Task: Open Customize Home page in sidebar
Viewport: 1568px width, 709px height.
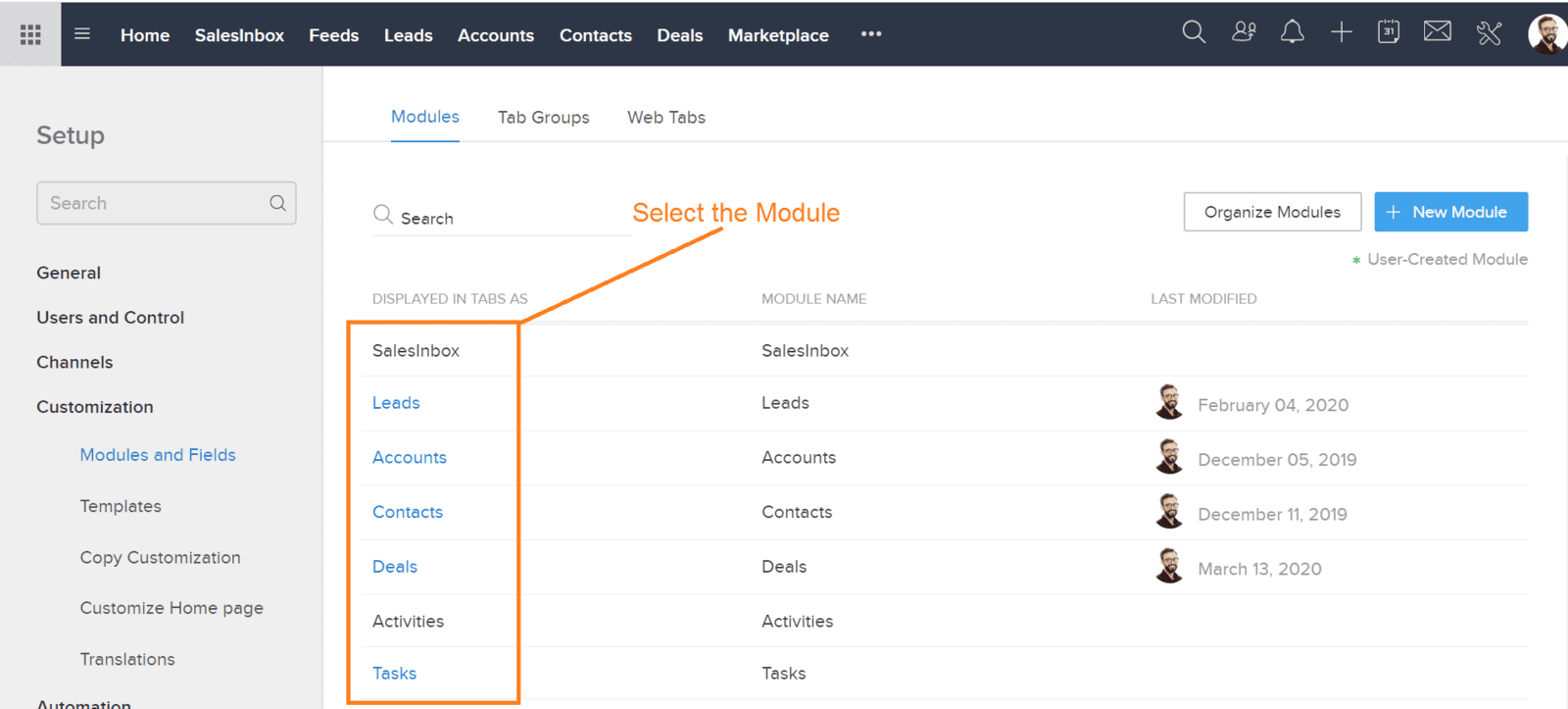Action: pyautogui.click(x=171, y=608)
